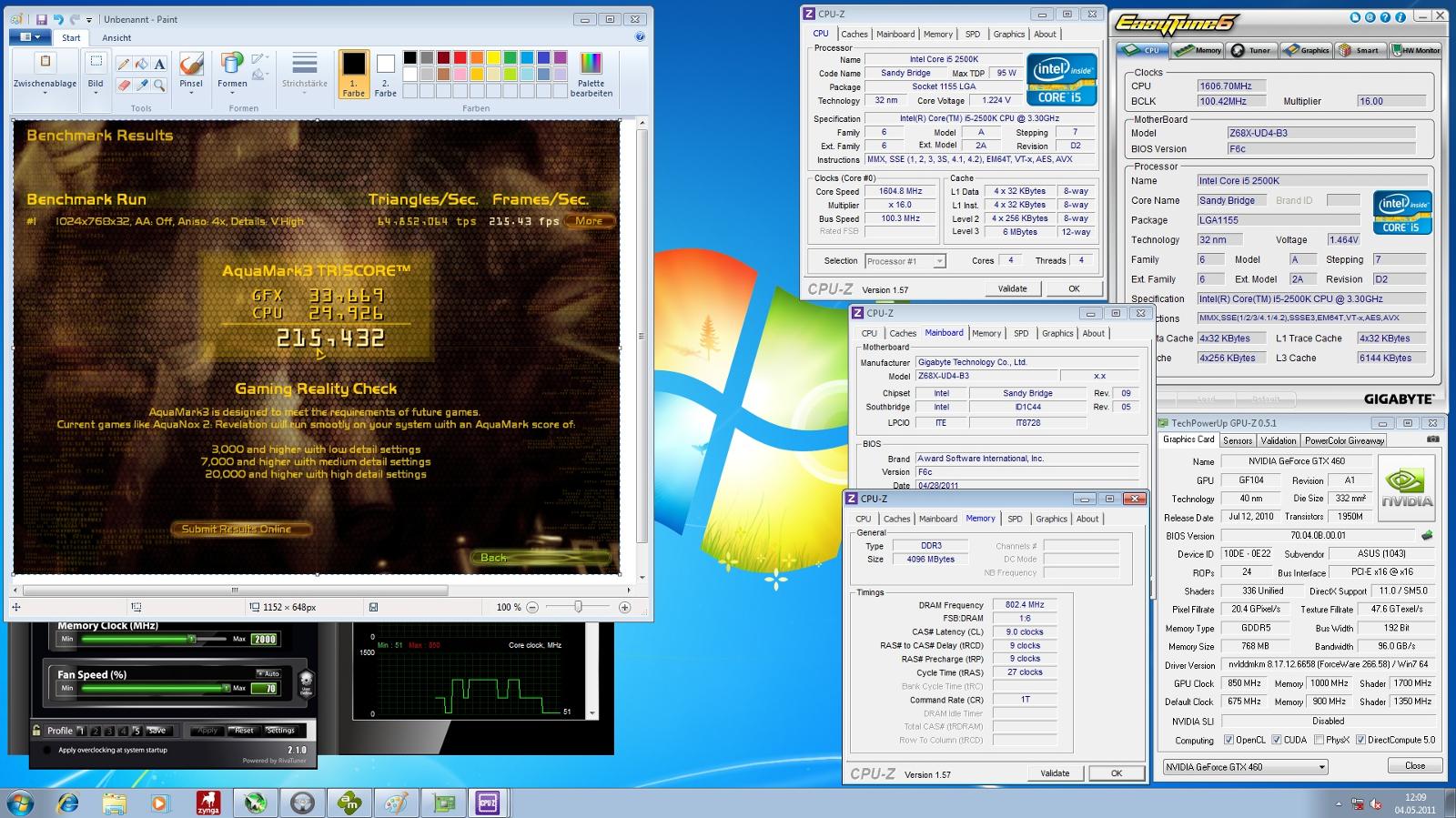Toggle CUDA checkbox in GPU-Z

(1276, 740)
